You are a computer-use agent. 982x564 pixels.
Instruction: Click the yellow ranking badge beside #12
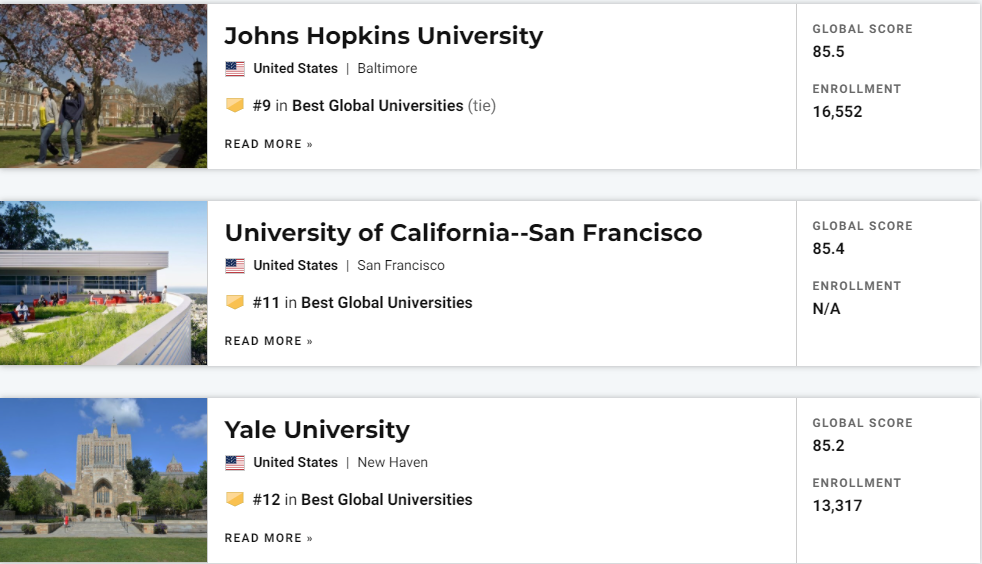point(235,499)
